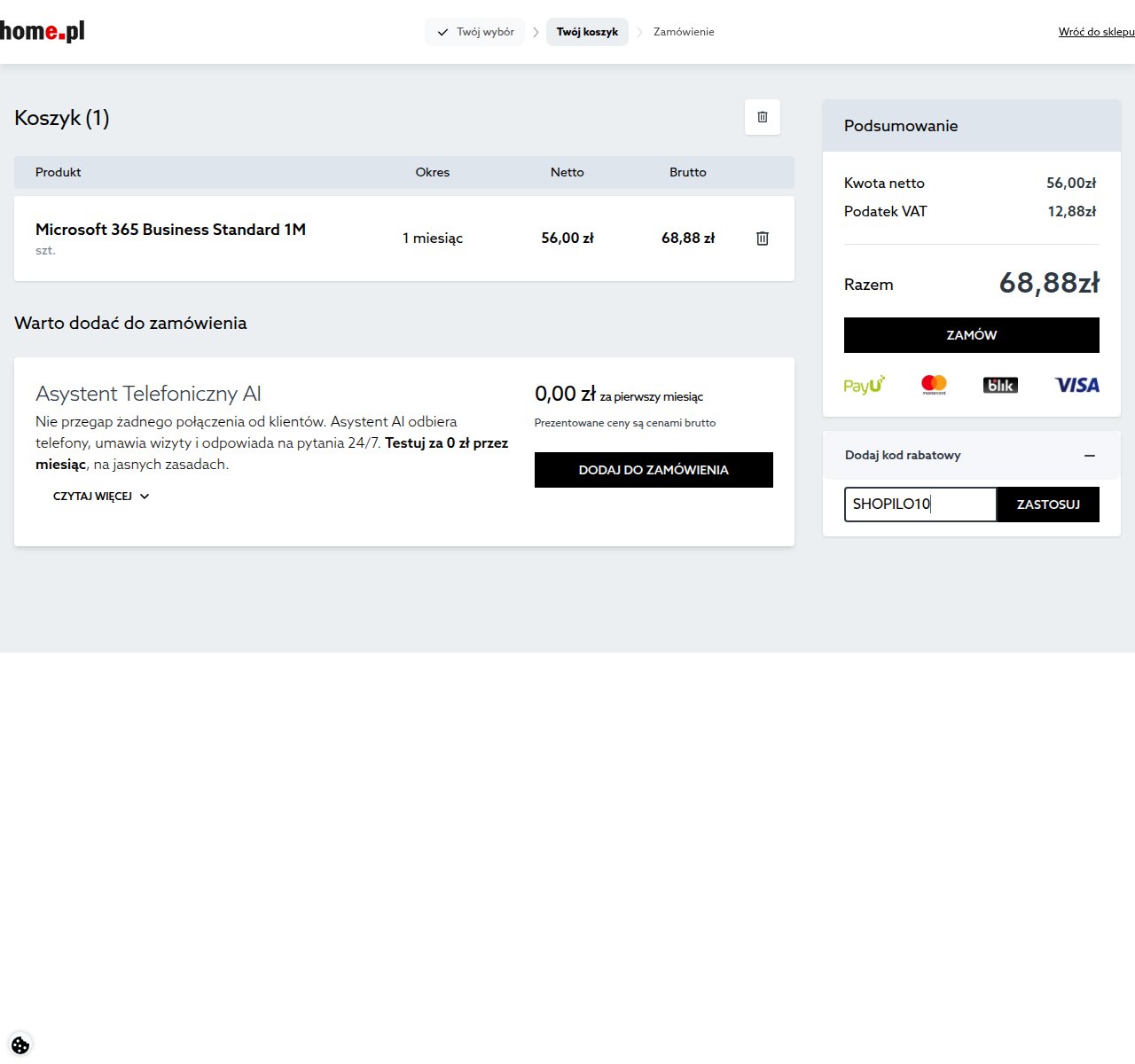Viewport: 1135px width, 1064px height.
Task: Remove Microsoft 365 Business Standard from cart
Action: pyautogui.click(x=763, y=239)
